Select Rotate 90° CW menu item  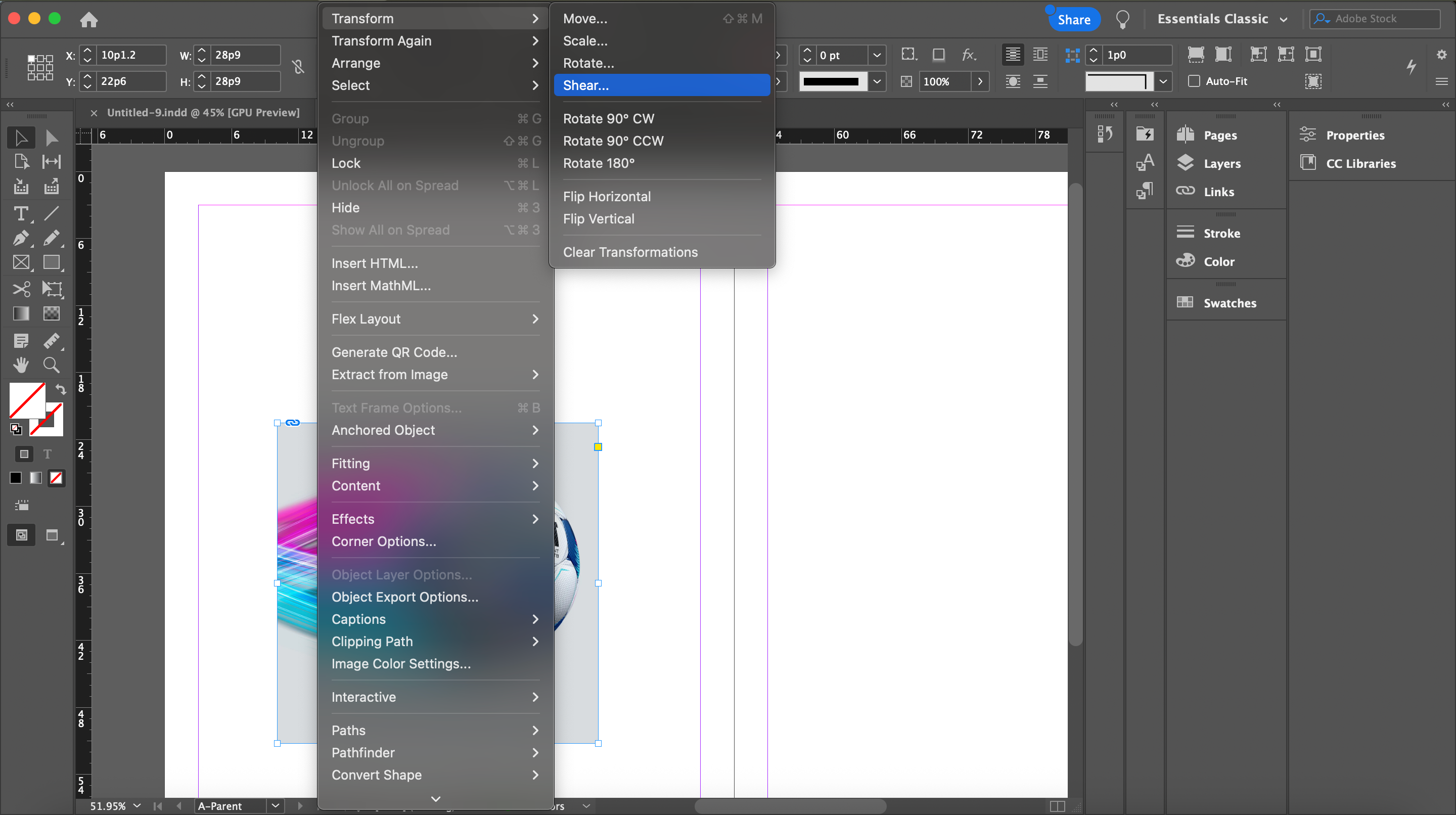(x=608, y=119)
